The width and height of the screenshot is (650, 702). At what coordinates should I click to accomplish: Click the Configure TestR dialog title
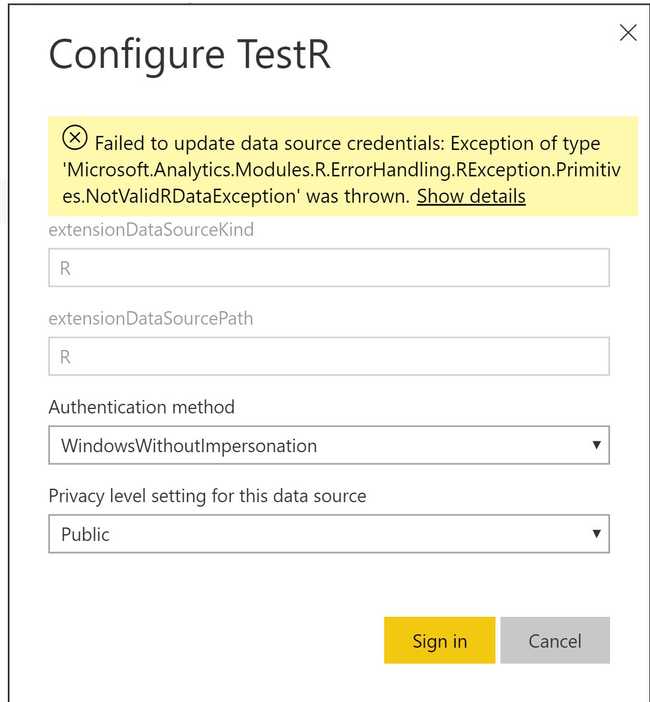[x=190, y=56]
